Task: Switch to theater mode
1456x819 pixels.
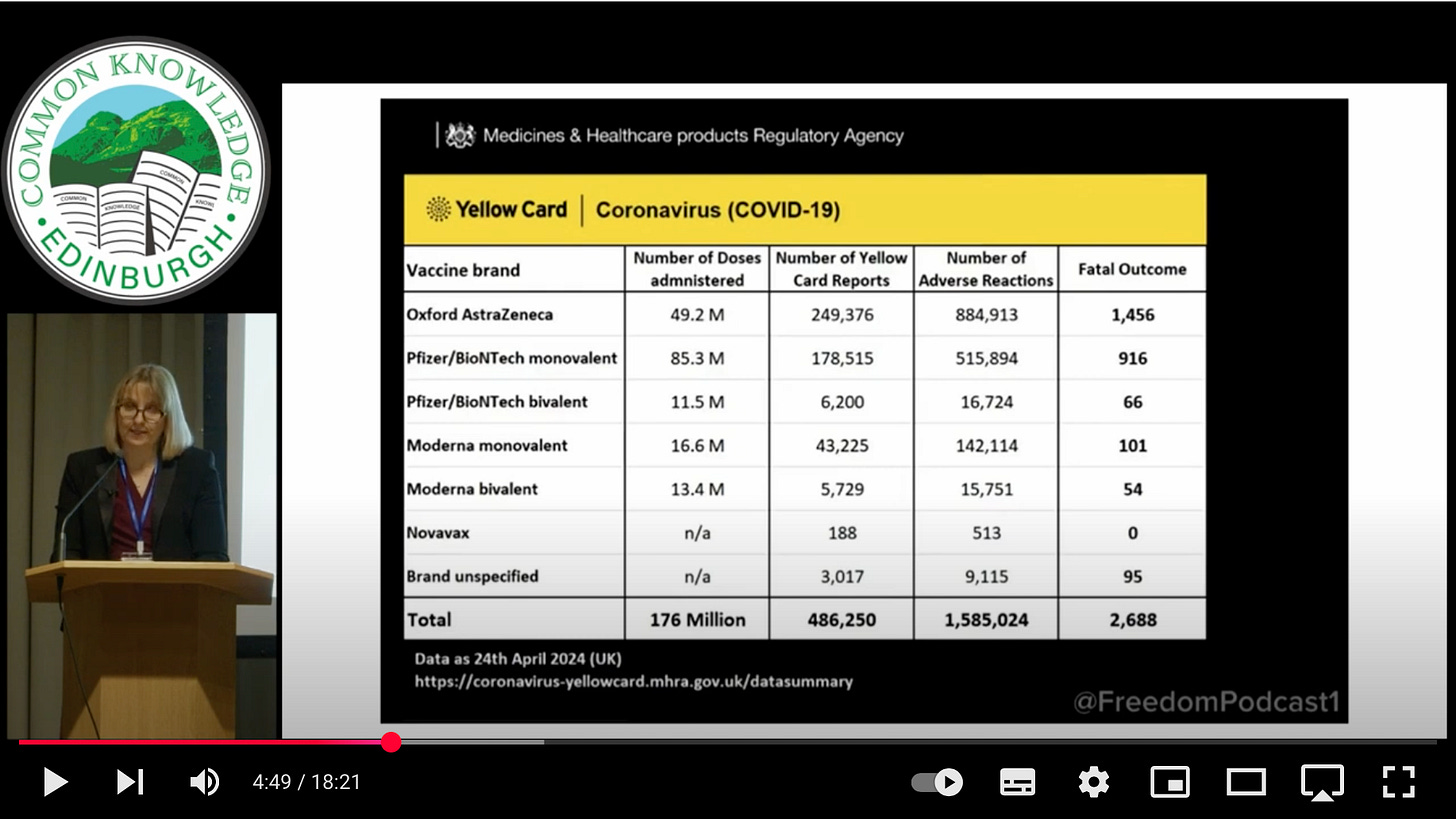Action: coord(1246,782)
